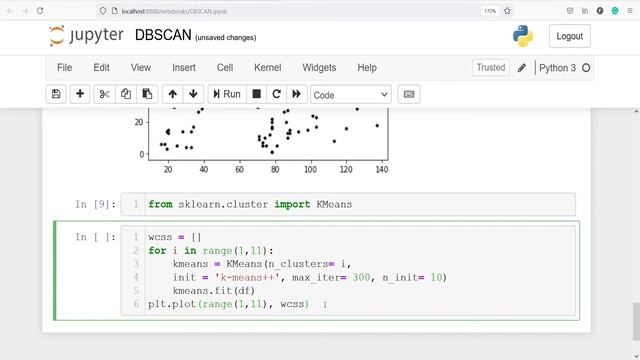Image resolution: width=640 pixels, height=360 pixels.
Task: Click the site info page icon in address bar
Action: [x=115, y=11]
